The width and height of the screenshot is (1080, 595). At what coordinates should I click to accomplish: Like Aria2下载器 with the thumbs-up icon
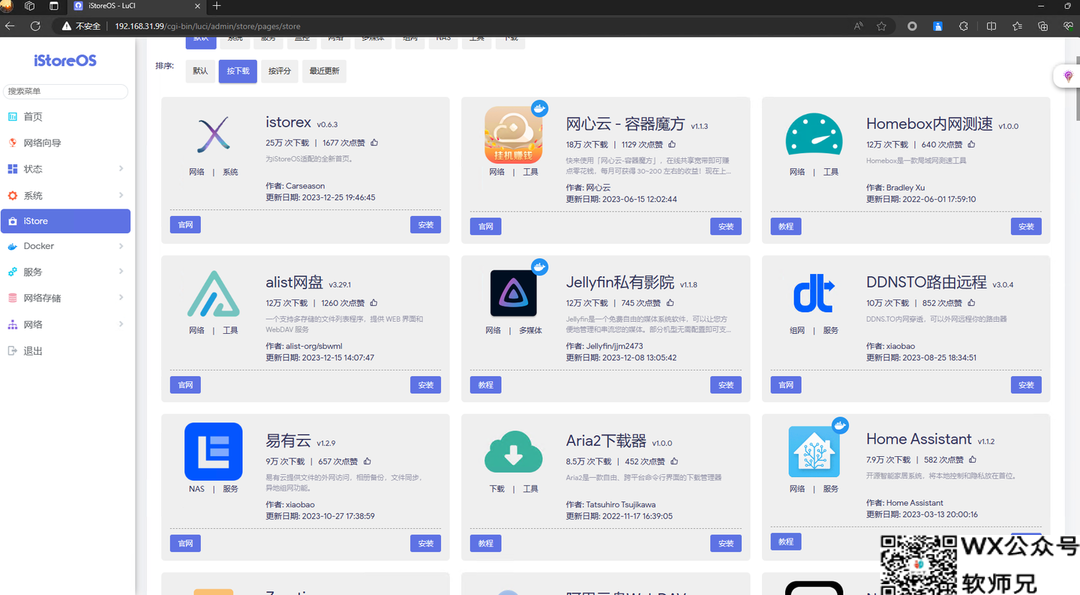(674, 461)
